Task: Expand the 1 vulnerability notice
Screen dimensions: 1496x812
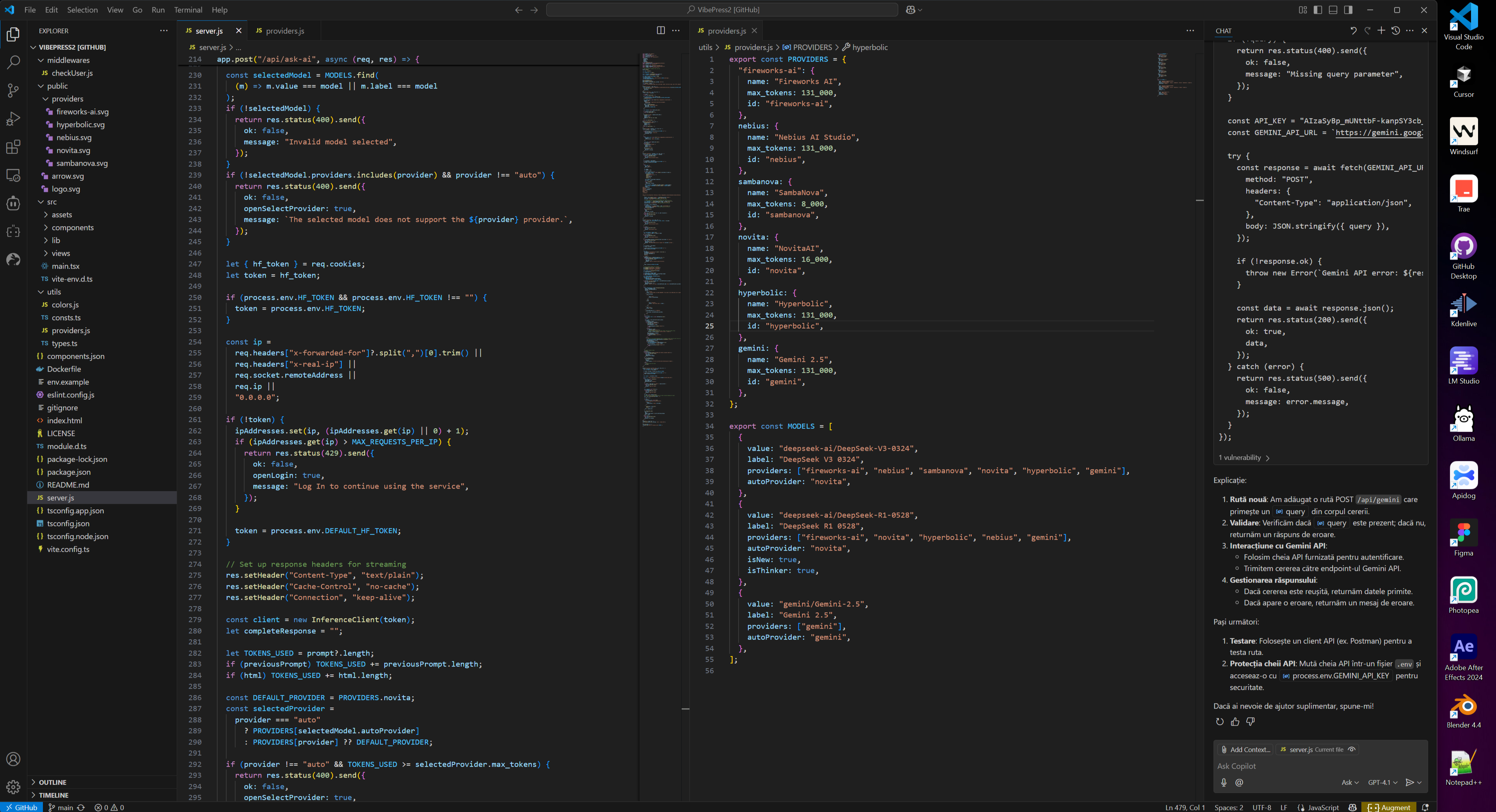Action: pos(1244,457)
